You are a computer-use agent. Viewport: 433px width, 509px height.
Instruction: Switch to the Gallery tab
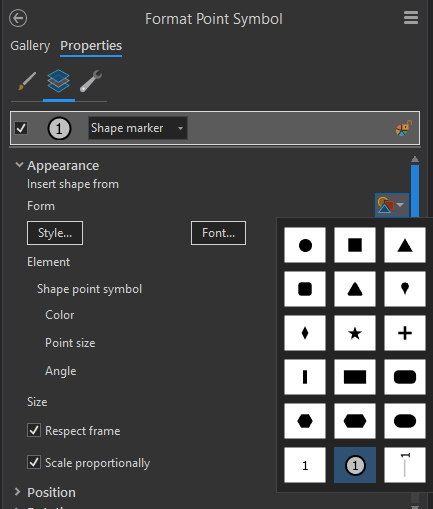click(x=30, y=46)
